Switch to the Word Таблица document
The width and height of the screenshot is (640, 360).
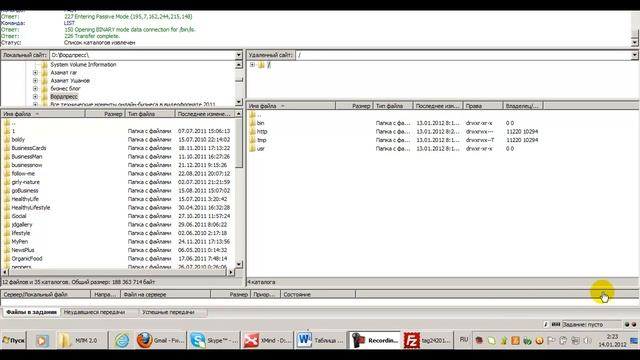coord(320,340)
